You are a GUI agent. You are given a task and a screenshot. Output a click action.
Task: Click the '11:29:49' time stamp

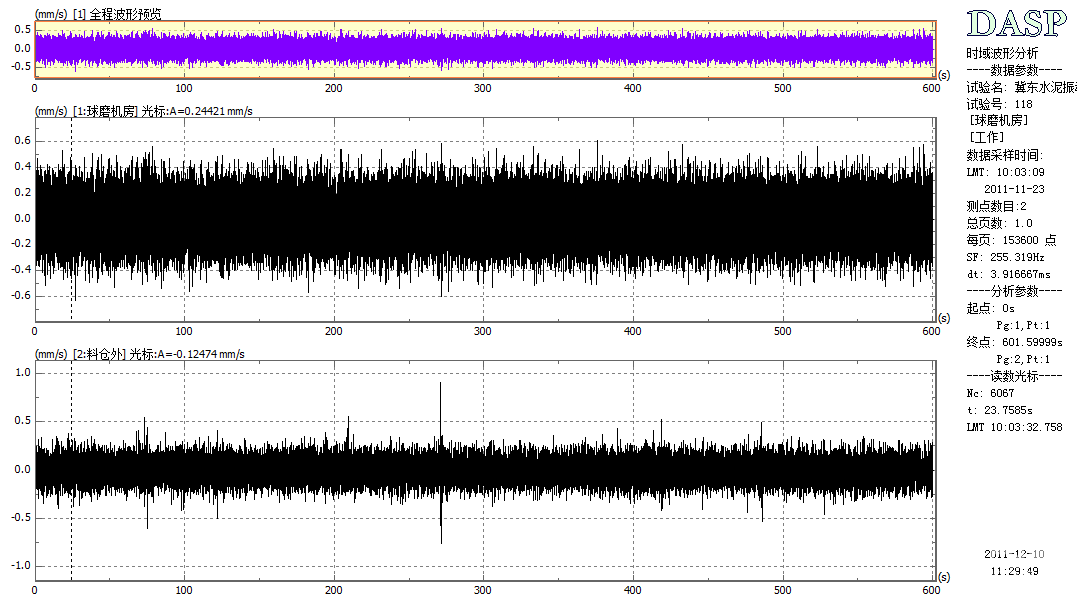[1014, 572]
